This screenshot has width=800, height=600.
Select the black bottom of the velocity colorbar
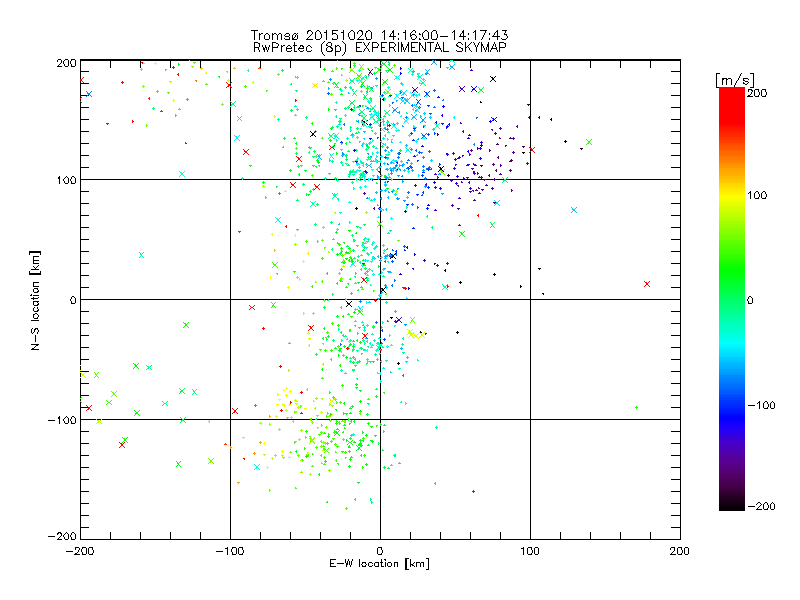pyautogui.click(x=732, y=504)
